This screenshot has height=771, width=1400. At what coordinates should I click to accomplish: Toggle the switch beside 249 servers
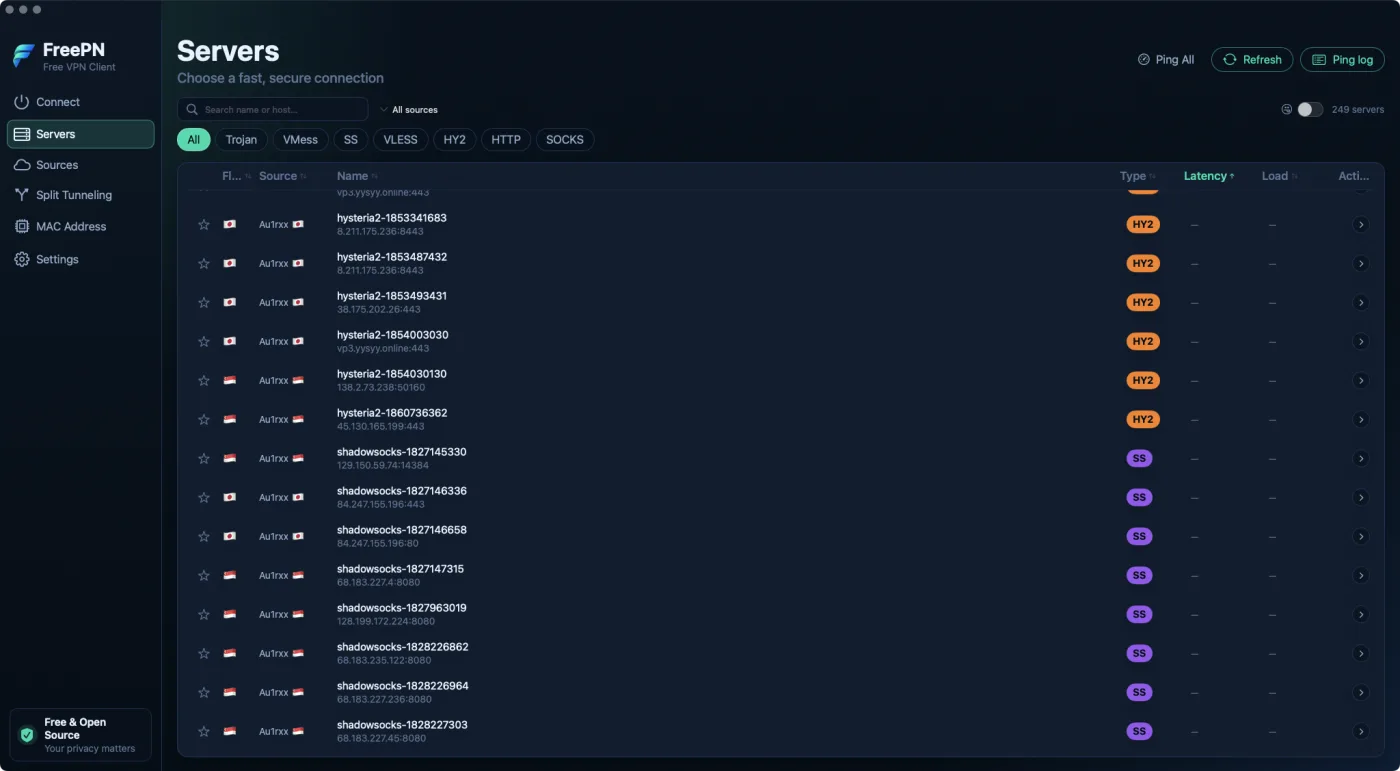tap(1310, 110)
